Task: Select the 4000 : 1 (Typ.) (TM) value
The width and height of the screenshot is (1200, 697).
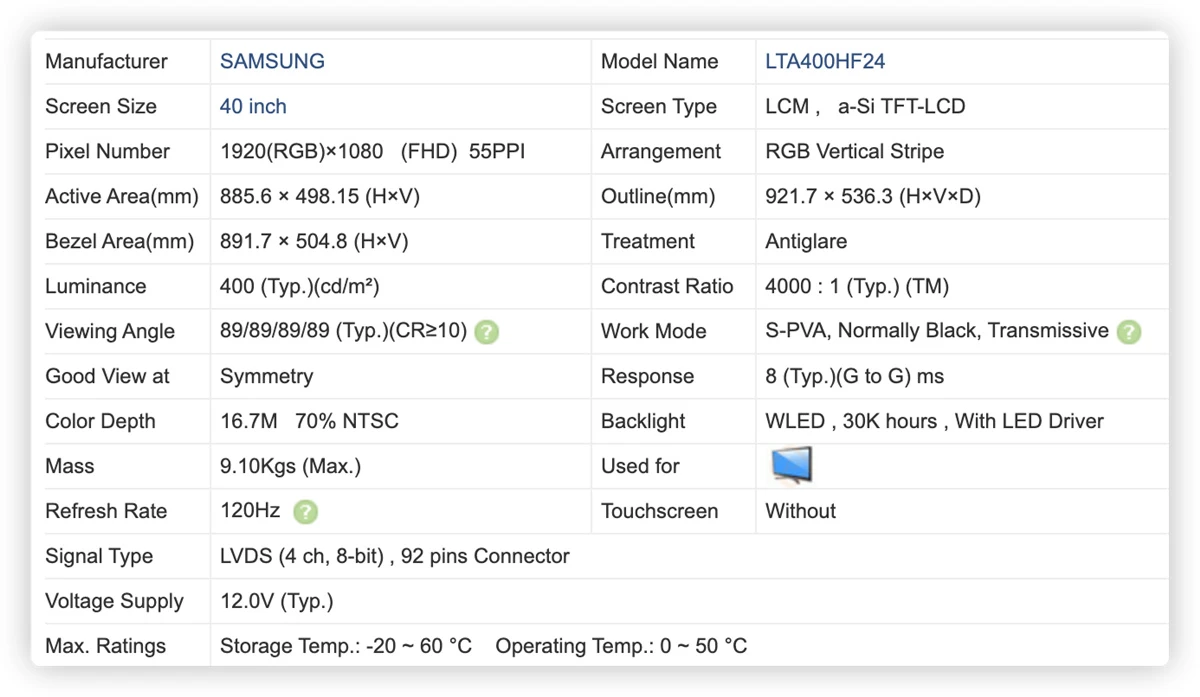Action: [857, 286]
